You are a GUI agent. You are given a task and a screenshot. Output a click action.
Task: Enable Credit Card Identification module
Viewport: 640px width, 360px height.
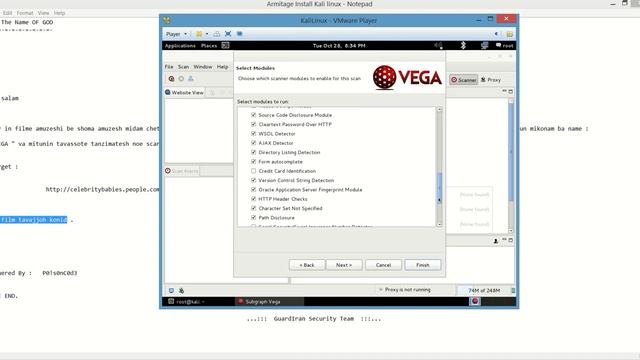[253, 171]
